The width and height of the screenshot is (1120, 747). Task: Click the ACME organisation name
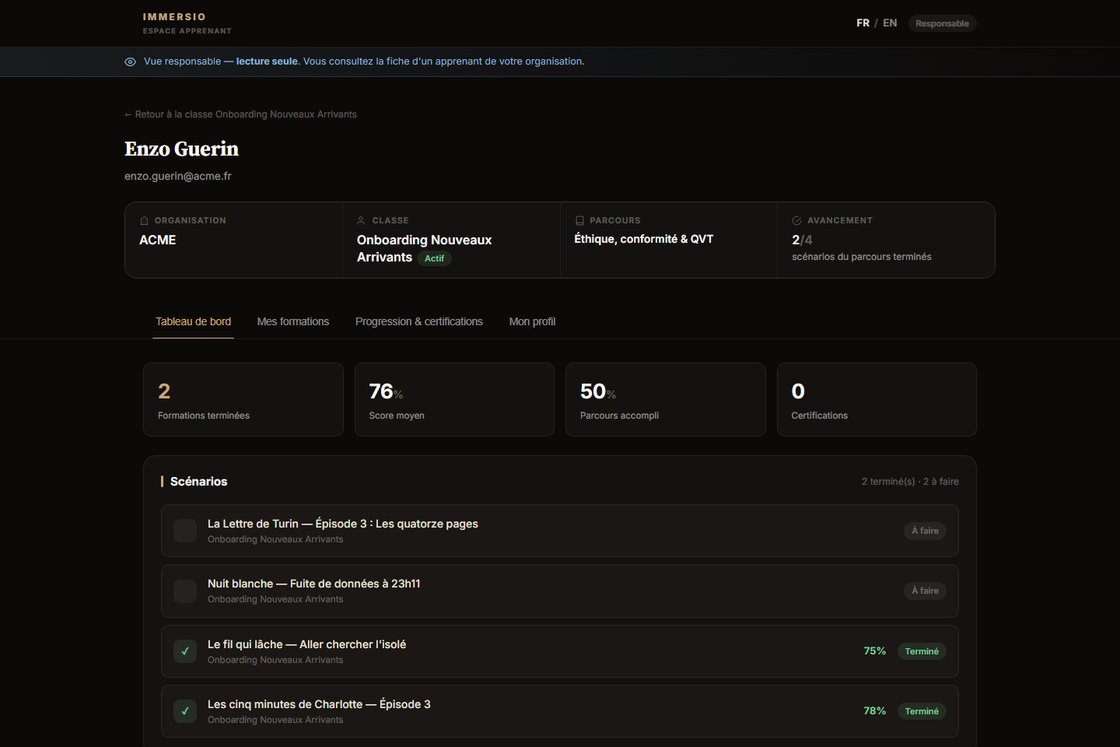[157, 240]
